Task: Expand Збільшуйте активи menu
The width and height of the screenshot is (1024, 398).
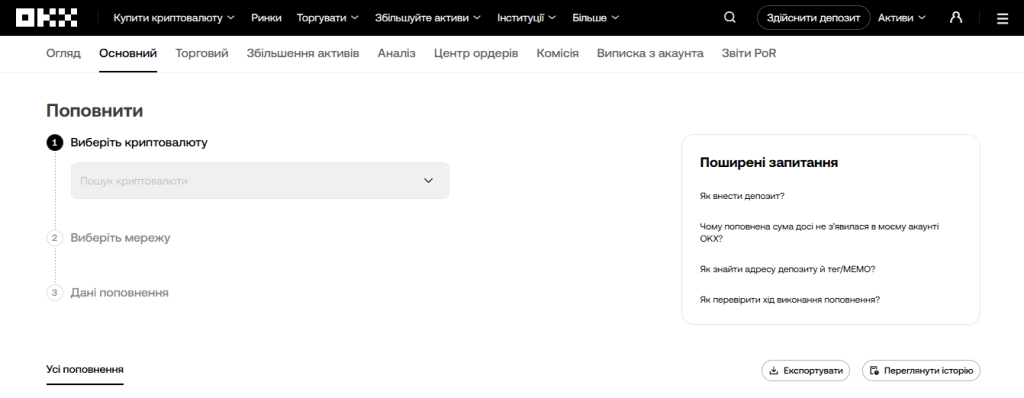Action: (x=428, y=18)
